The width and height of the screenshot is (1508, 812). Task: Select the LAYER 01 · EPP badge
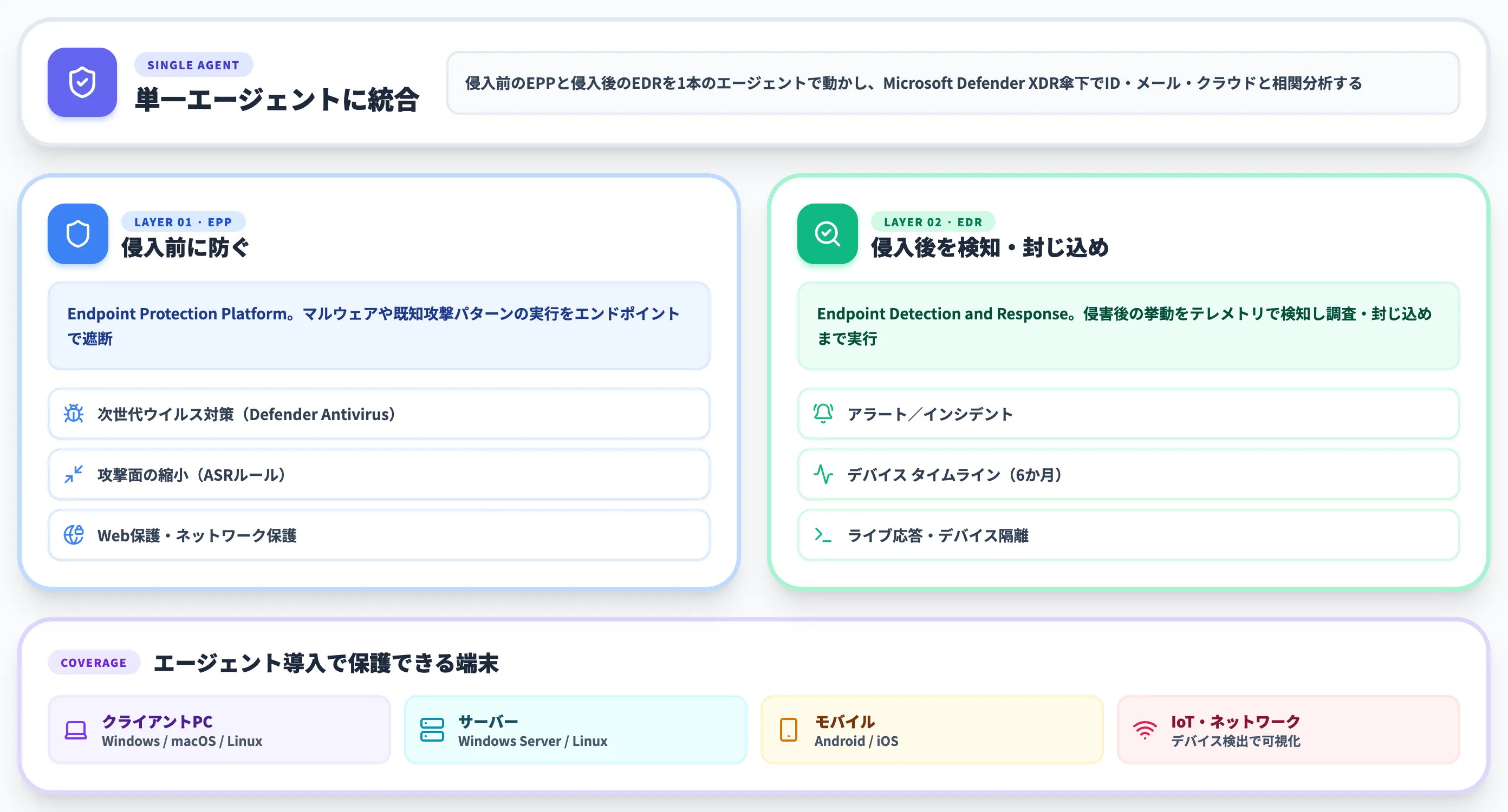pyautogui.click(x=183, y=222)
